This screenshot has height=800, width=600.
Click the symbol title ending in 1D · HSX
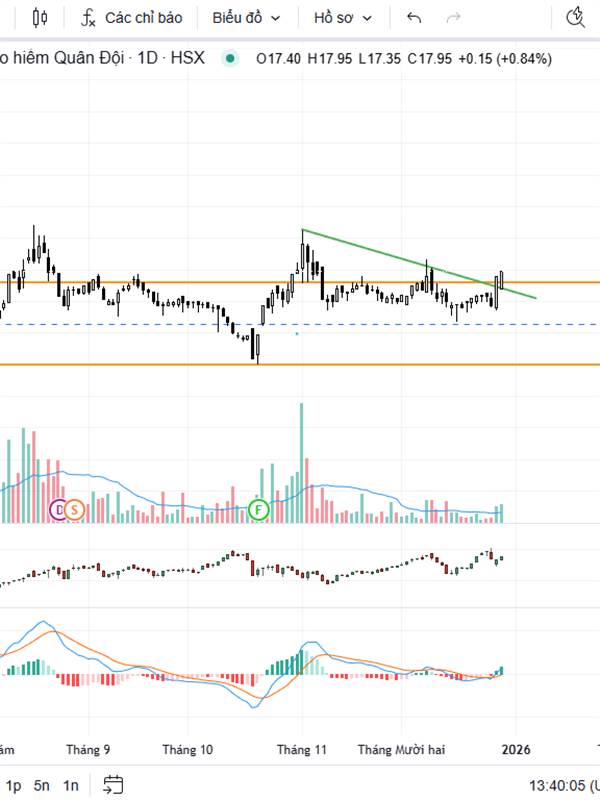click(x=102, y=58)
